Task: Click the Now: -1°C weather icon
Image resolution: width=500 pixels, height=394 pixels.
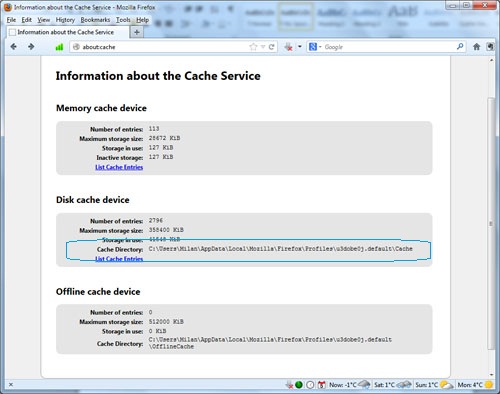Action: [x=364, y=385]
